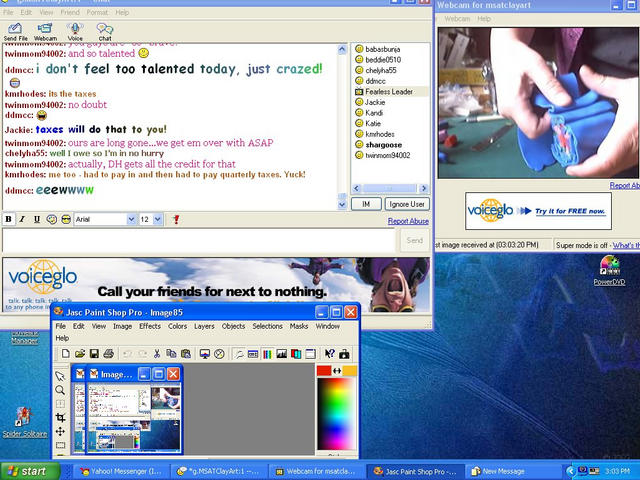Open the Format menu in chat window
Viewport: 640px width, 480px height.
(97, 13)
